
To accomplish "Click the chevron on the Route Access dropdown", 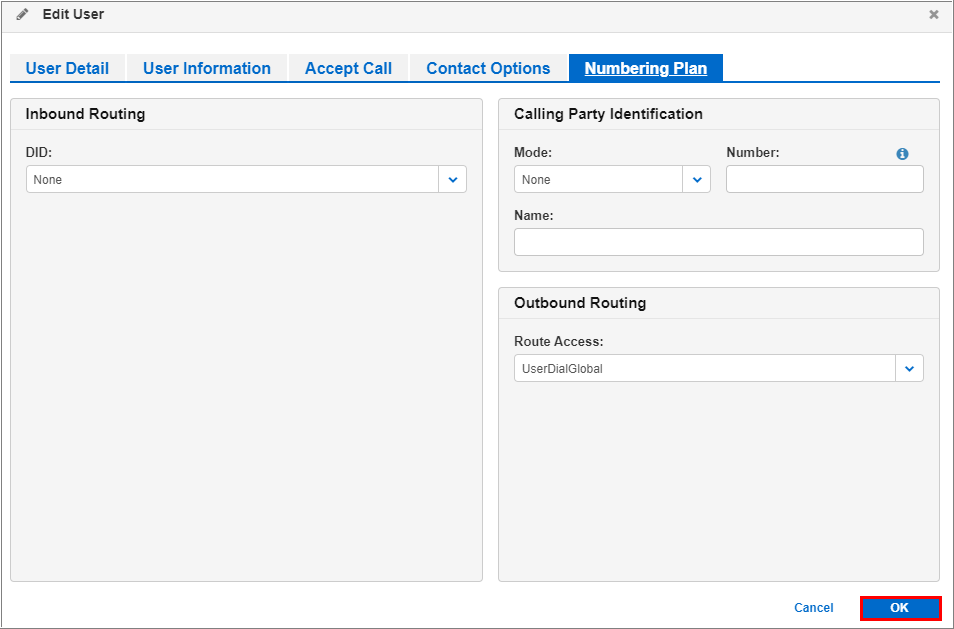I will (x=909, y=368).
